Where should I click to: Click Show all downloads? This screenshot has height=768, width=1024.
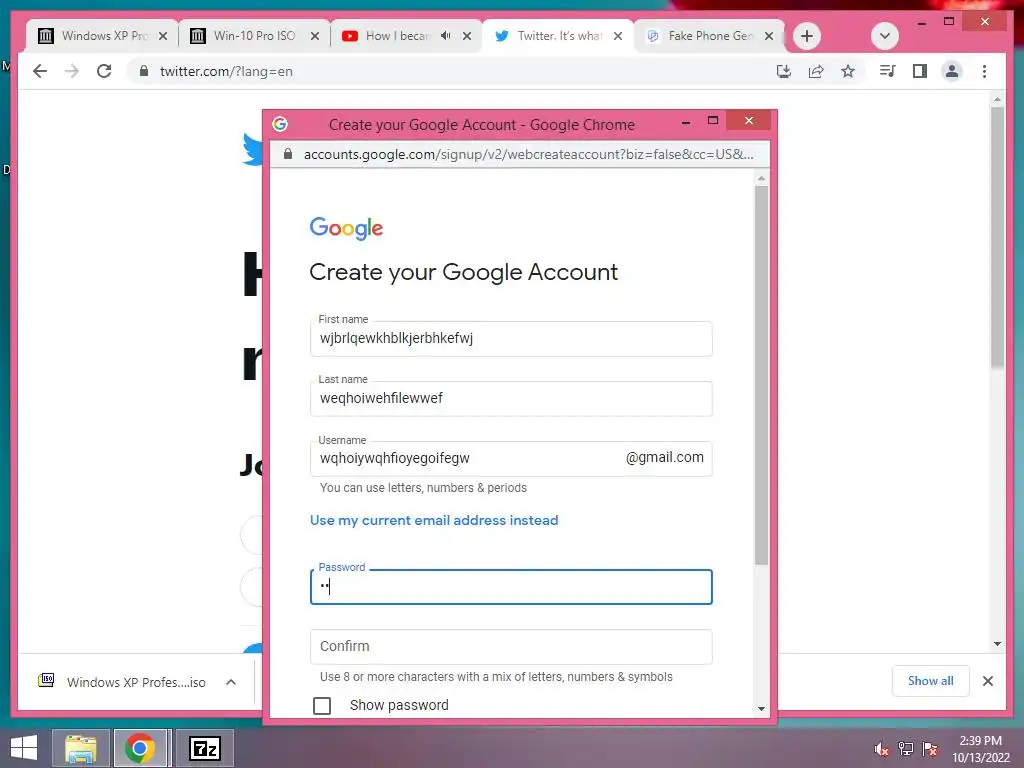click(931, 681)
